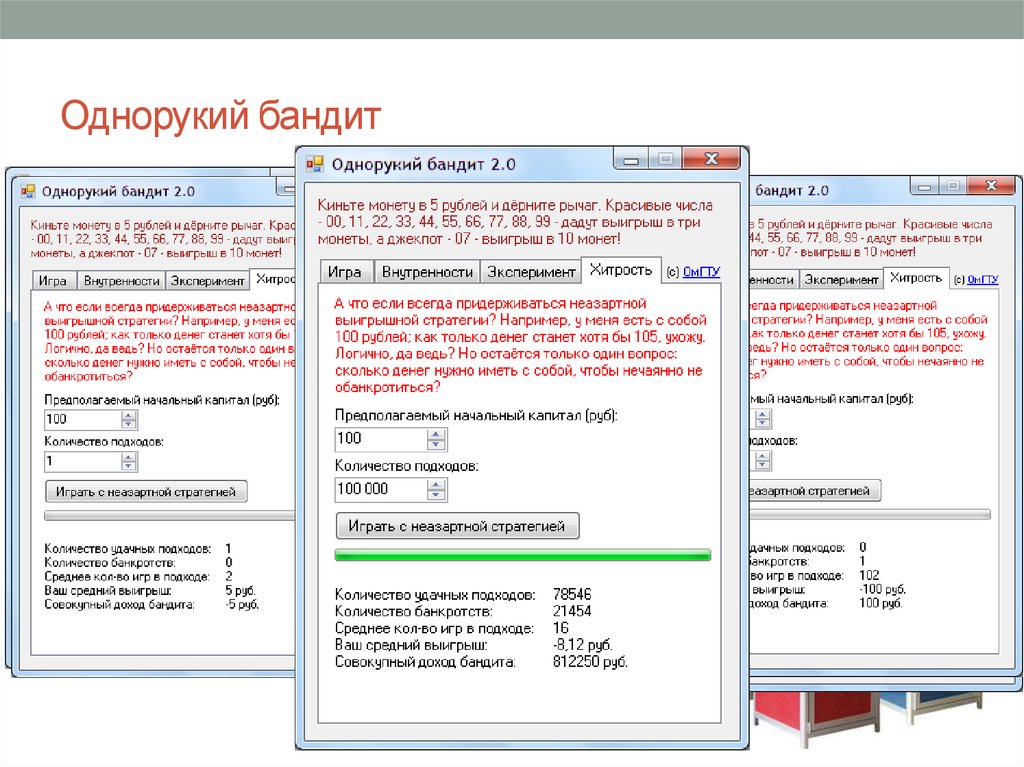This screenshot has width=1024, height=767.
Task: Select the Хитрость tab in the front window
Action: coord(621,270)
